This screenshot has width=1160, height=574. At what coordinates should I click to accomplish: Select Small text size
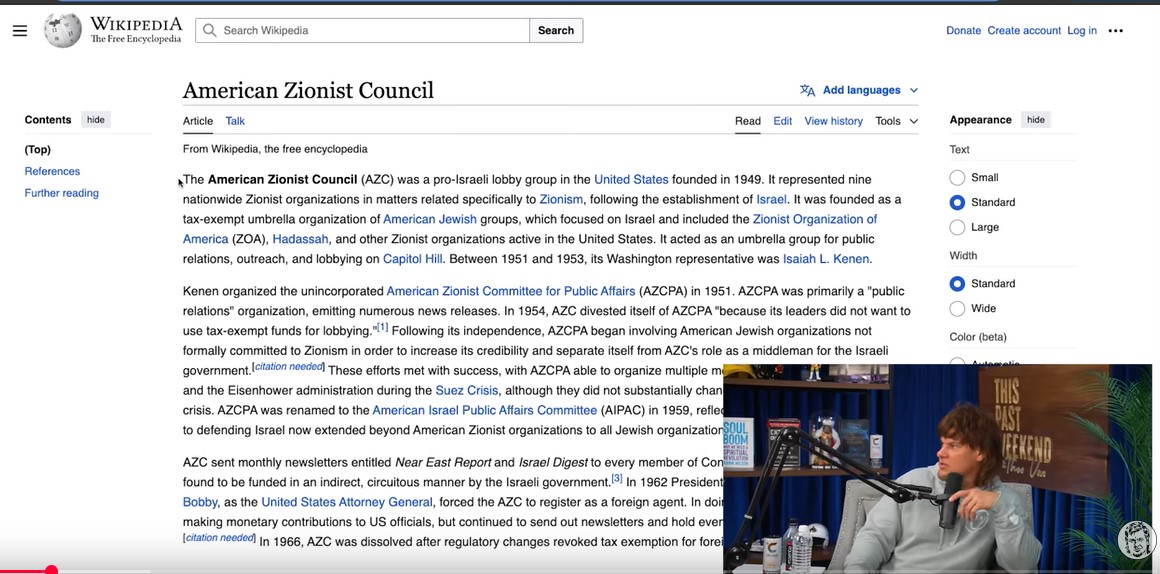pos(957,178)
